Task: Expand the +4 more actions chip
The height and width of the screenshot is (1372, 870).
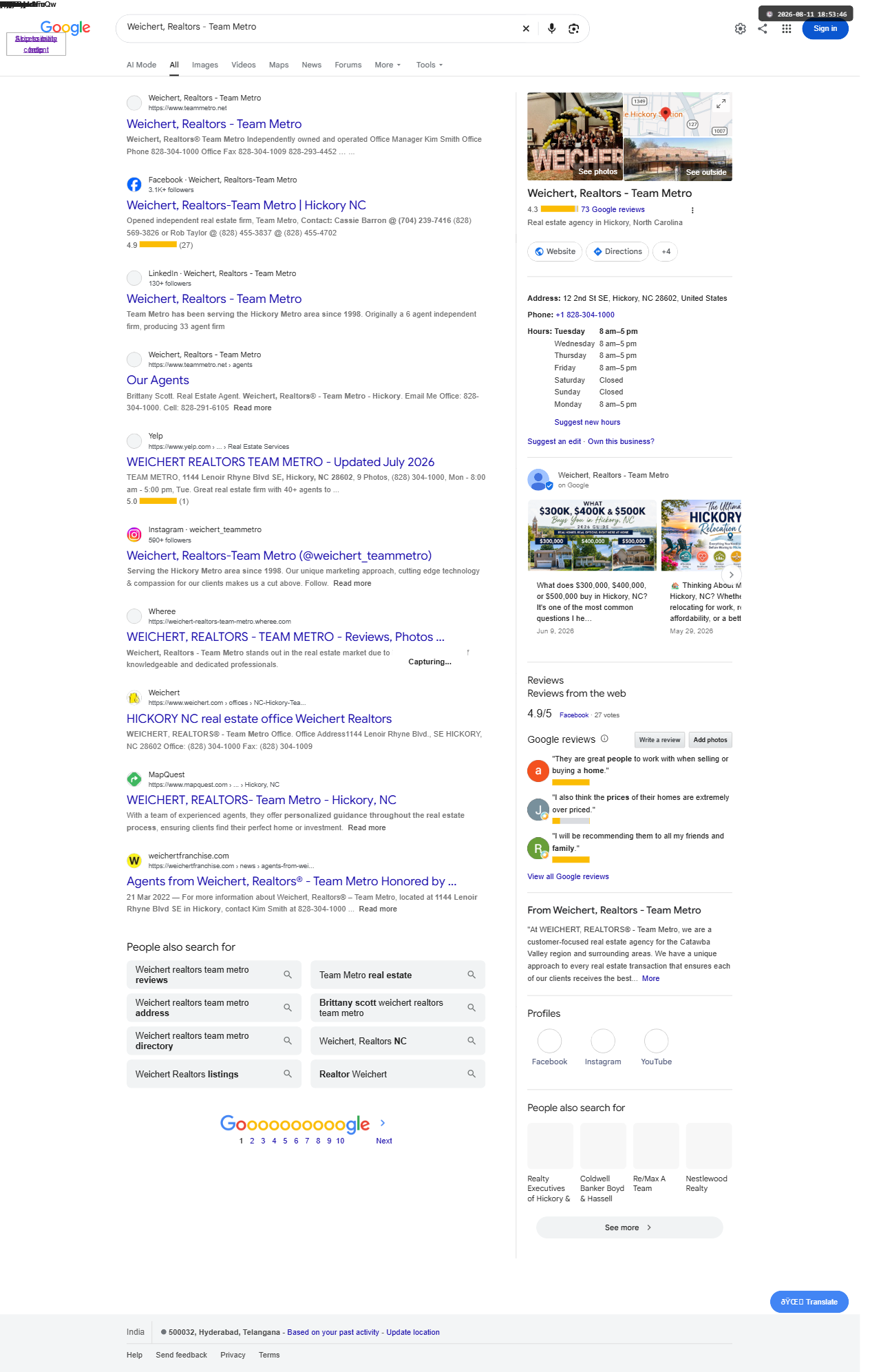Action: tap(666, 252)
